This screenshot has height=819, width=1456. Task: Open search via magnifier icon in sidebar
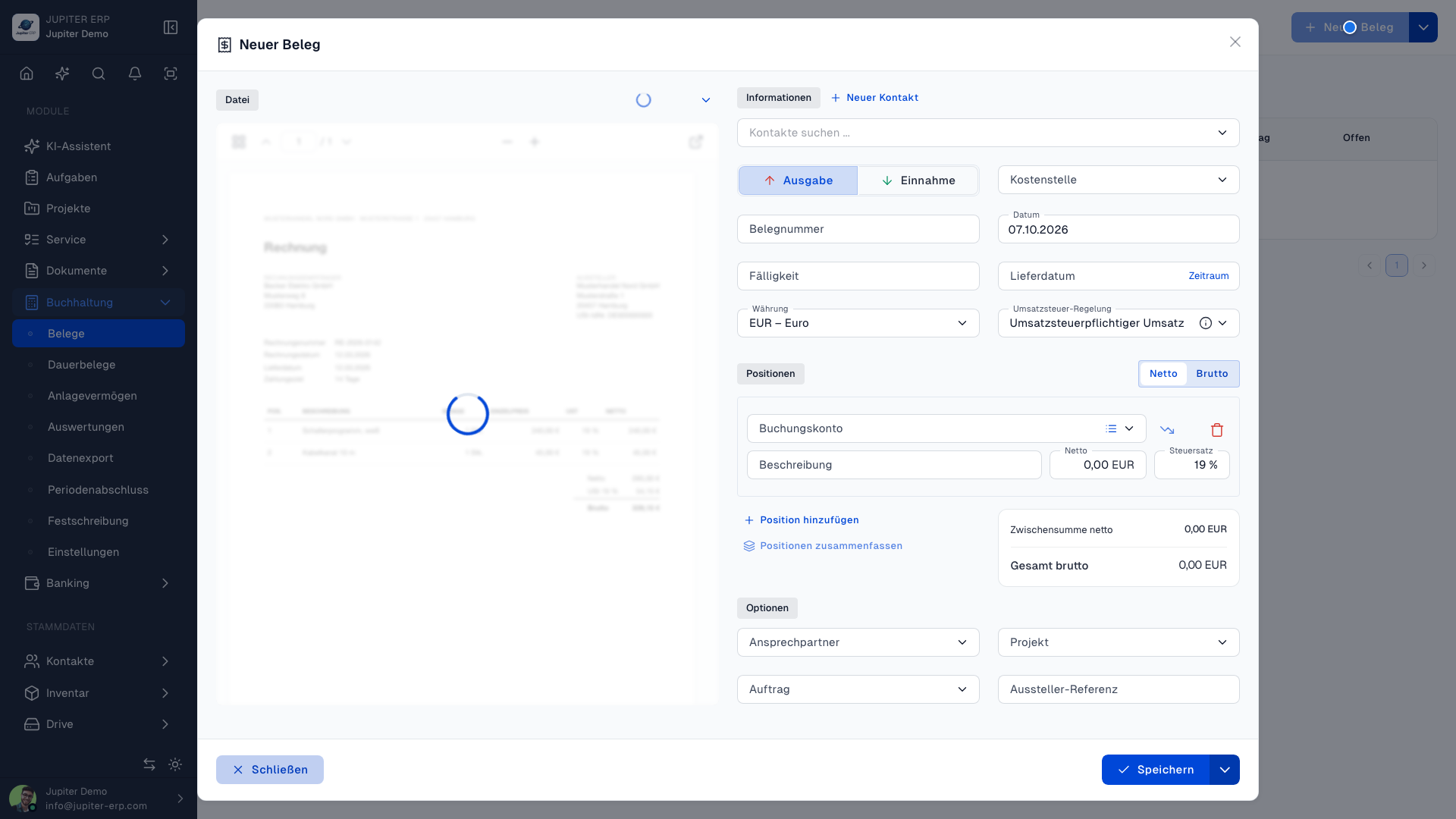pos(99,74)
